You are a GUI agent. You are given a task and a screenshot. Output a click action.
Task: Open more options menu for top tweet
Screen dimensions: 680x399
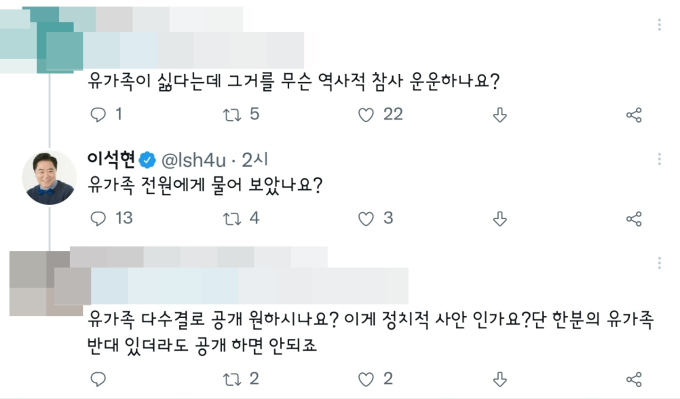(x=659, y=25)
